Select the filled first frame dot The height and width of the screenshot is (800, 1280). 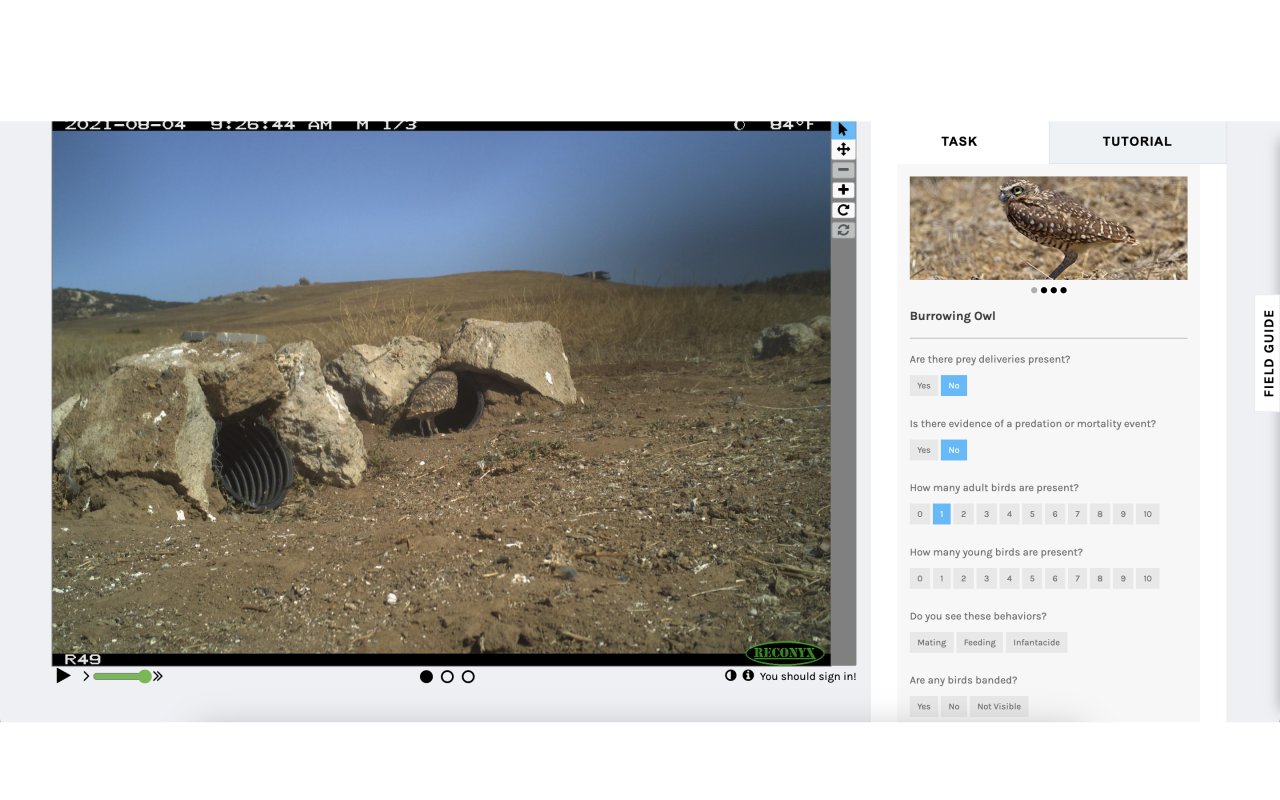tap(427, 677)
